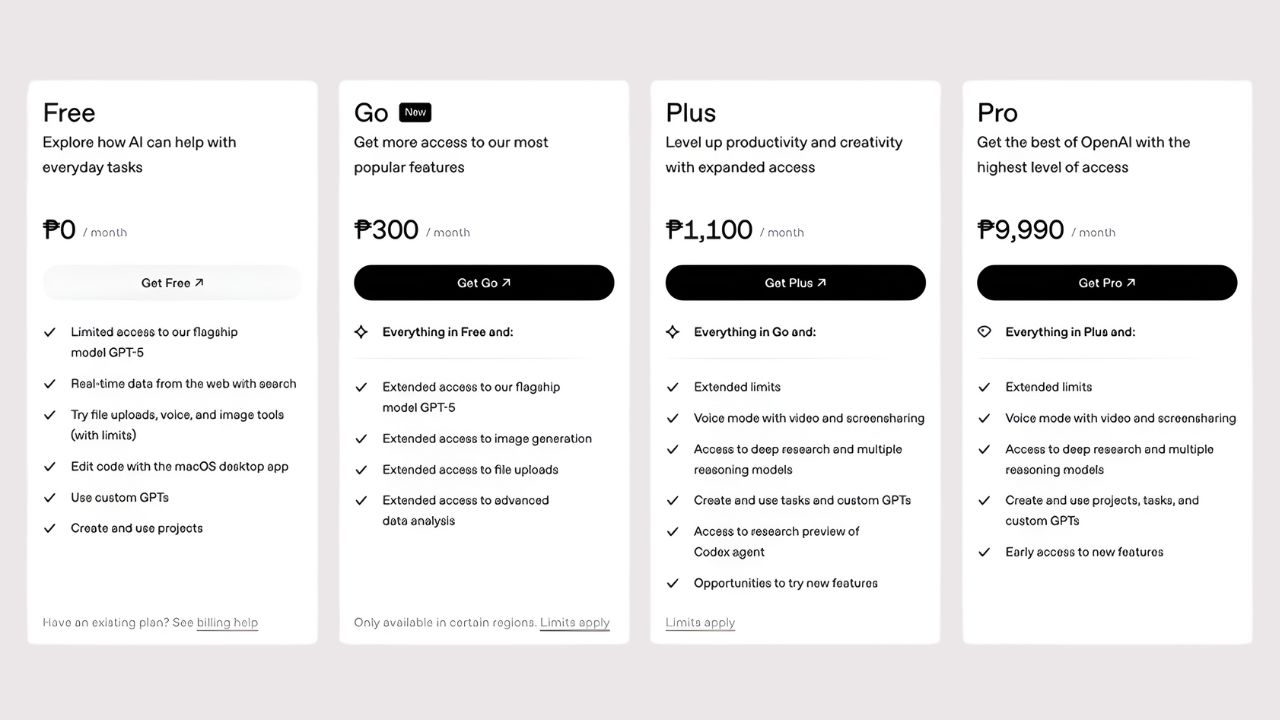Click the Free plan heading
Screen dimensions: 1280x720
click(x=69, y=113)
